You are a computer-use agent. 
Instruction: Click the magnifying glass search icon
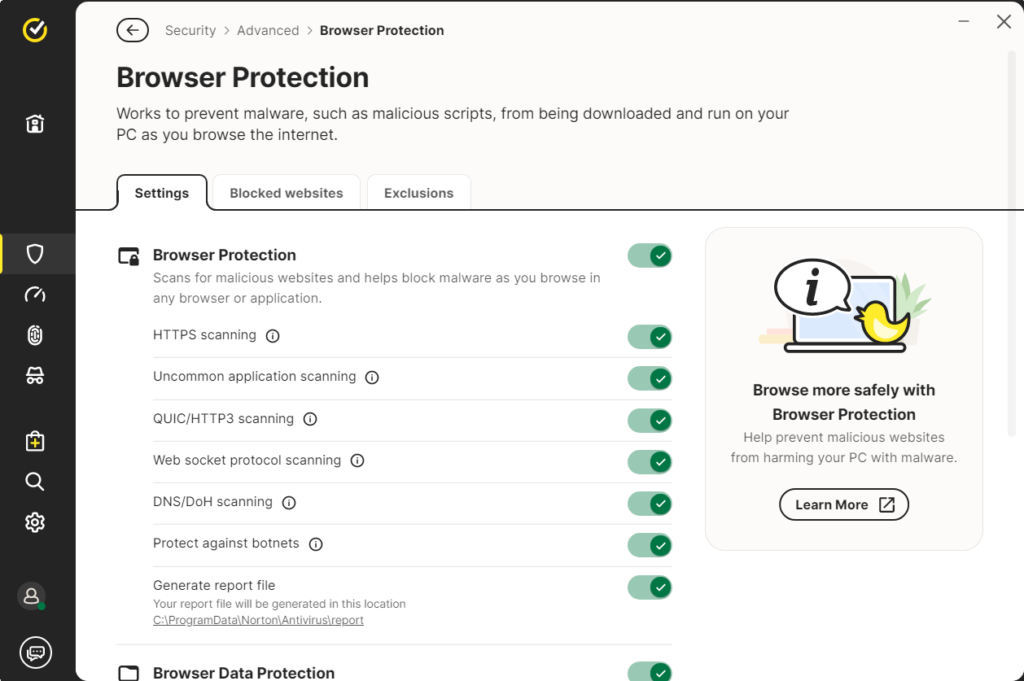tap(35, 482)
